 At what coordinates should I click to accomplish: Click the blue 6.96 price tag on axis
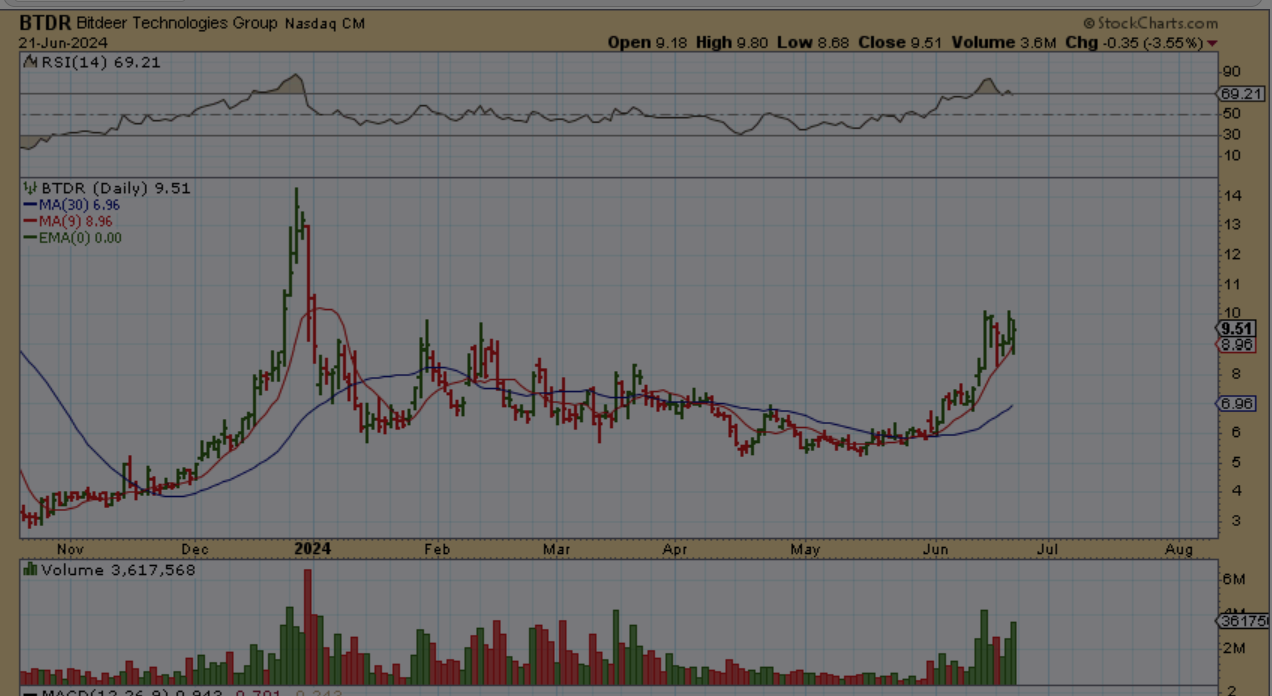point(1238,404)
